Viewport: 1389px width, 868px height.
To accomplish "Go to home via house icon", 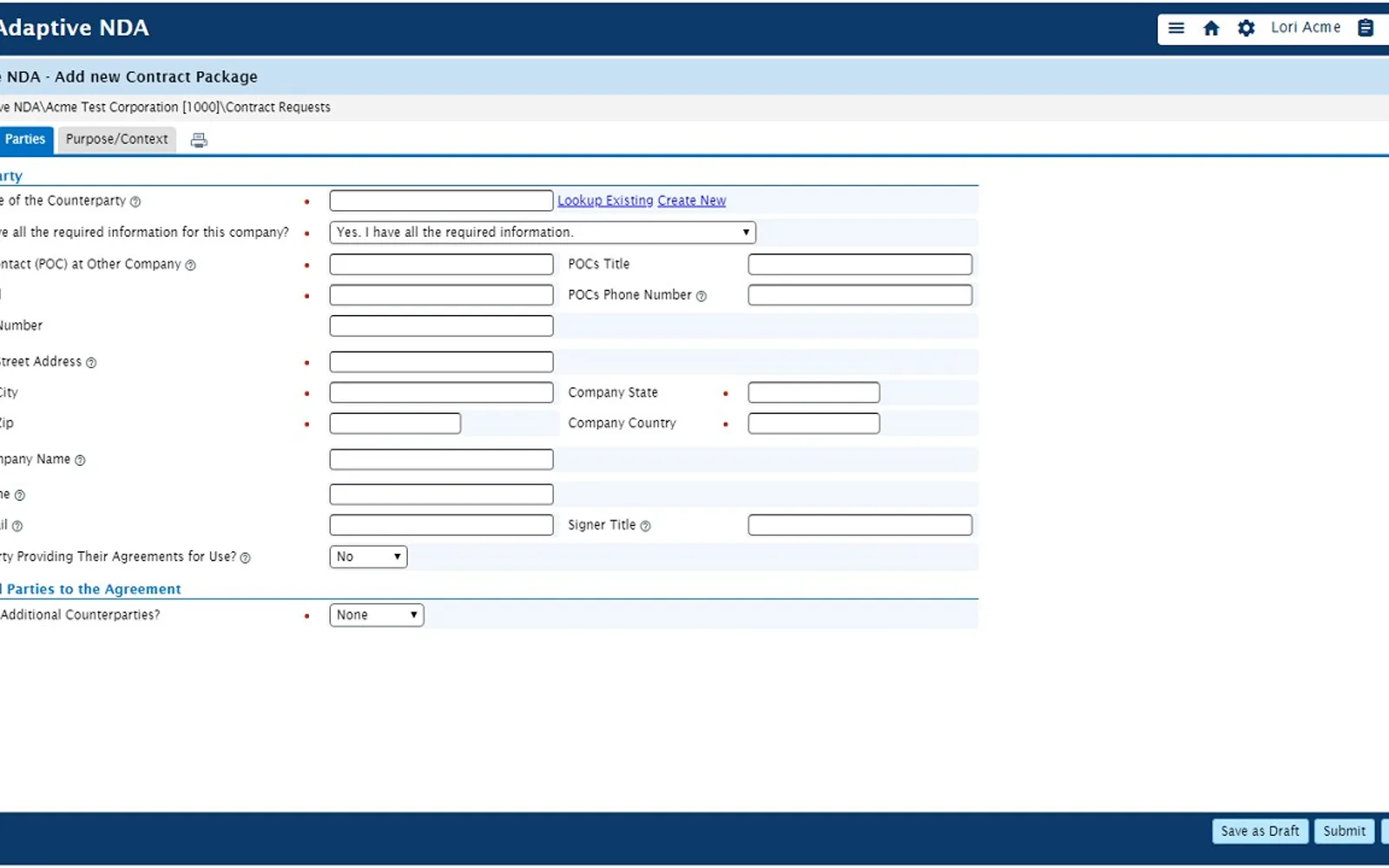I will [x=1211, y=28].
